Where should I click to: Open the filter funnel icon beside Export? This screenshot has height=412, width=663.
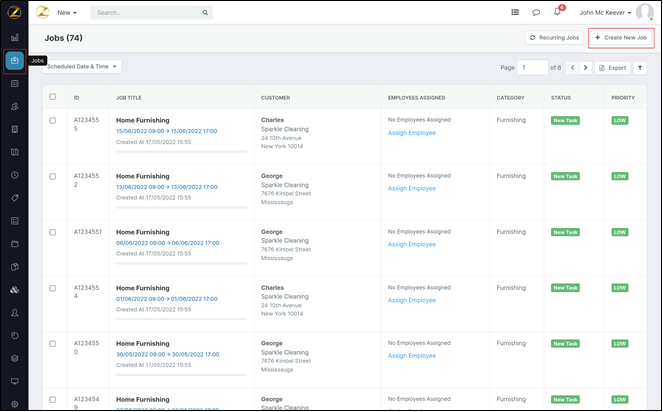[x=640, y=68]
